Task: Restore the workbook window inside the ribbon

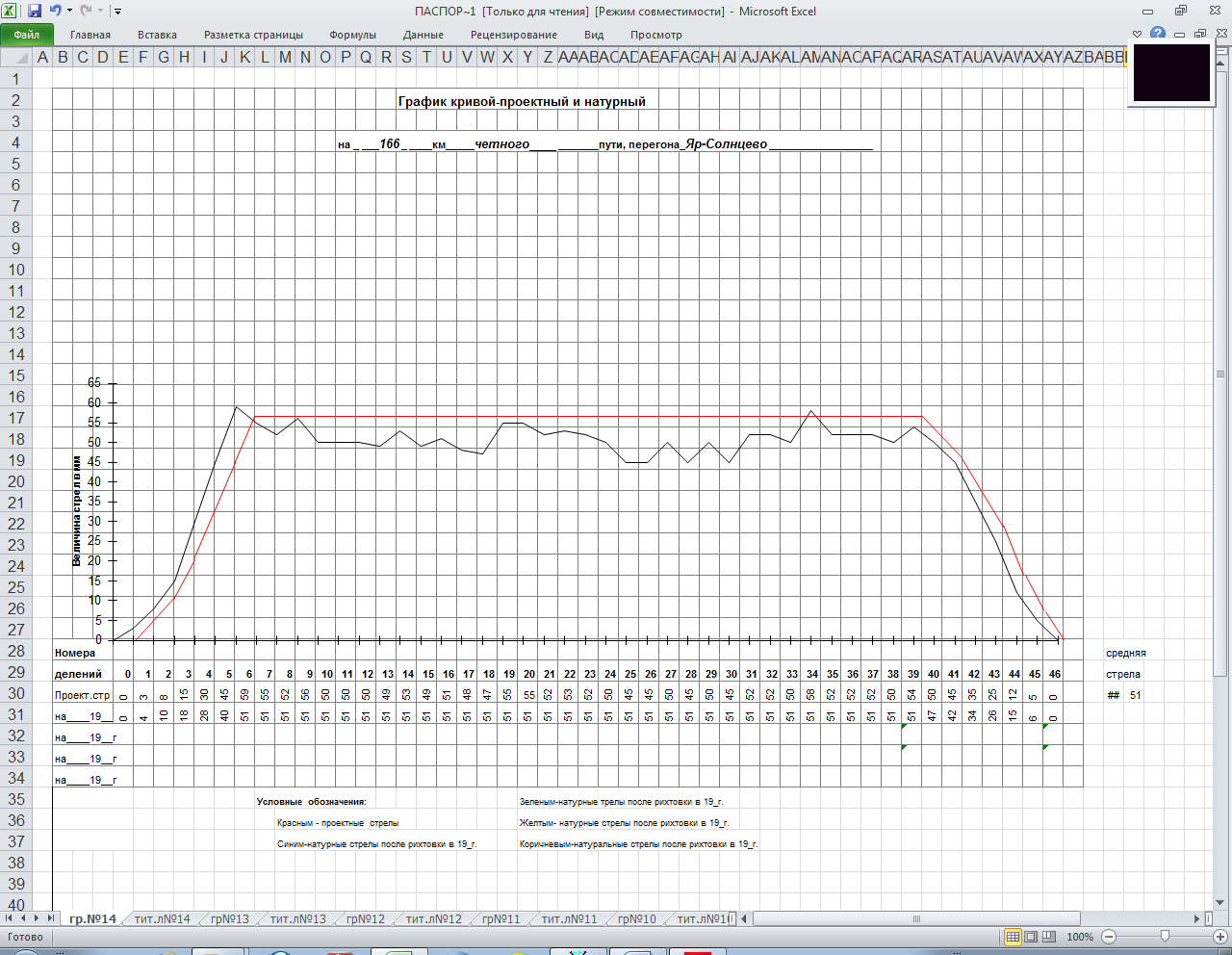Action: [1199, 35]
